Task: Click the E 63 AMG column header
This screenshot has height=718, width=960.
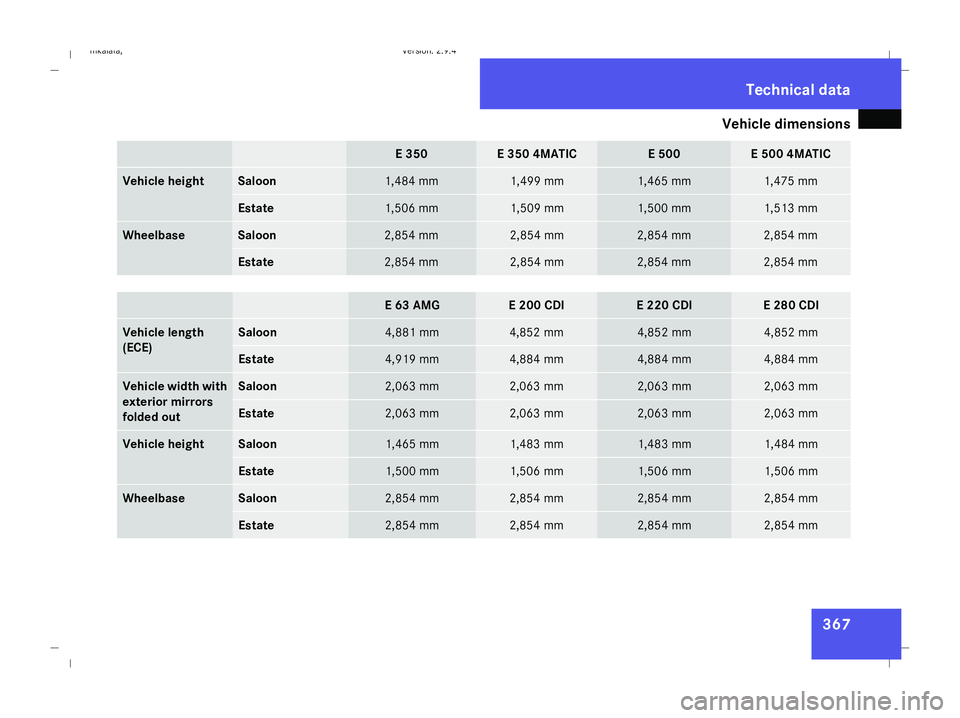Action: 412,305
